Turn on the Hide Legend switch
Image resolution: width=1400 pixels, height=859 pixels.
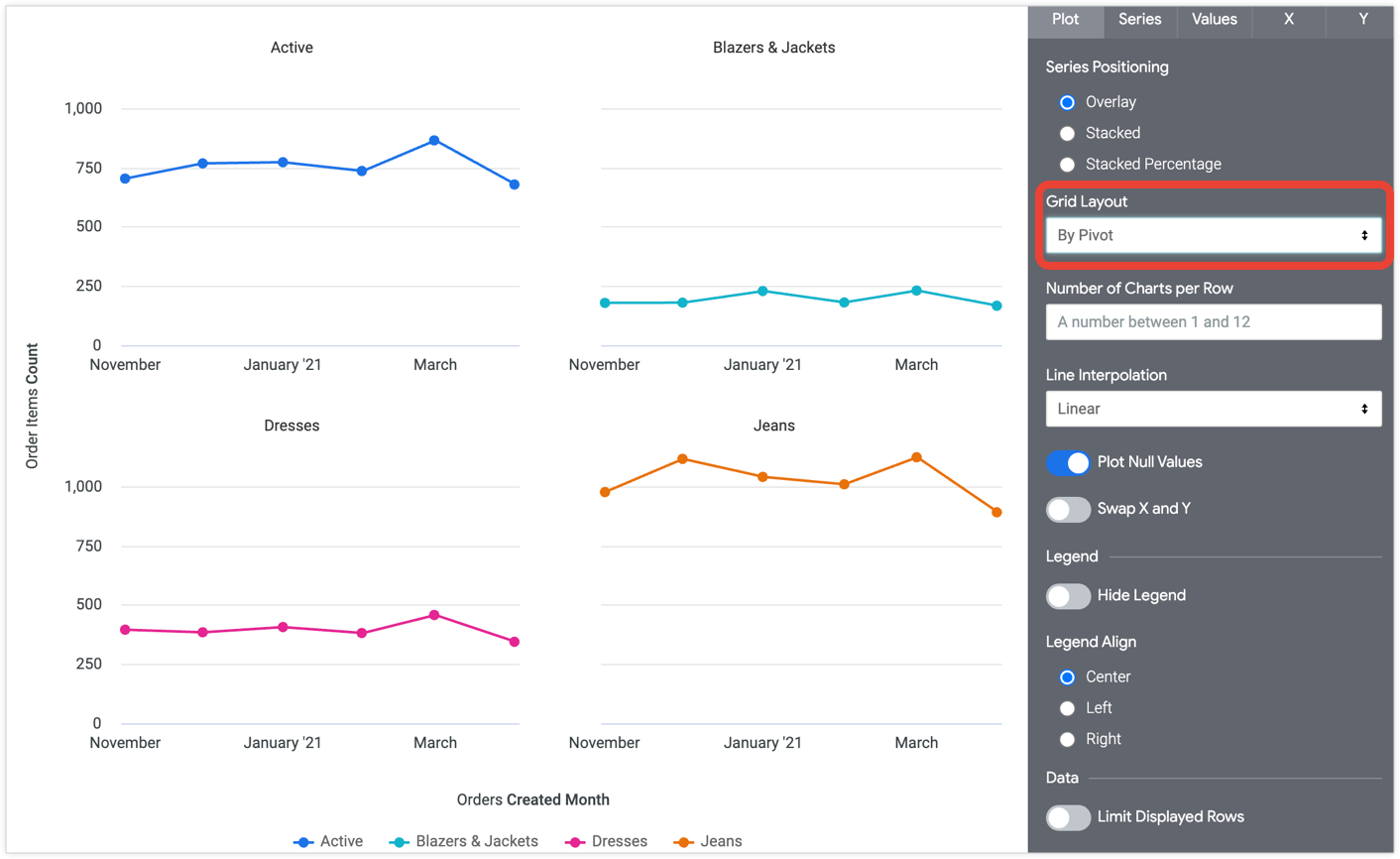pos(1068,596)
